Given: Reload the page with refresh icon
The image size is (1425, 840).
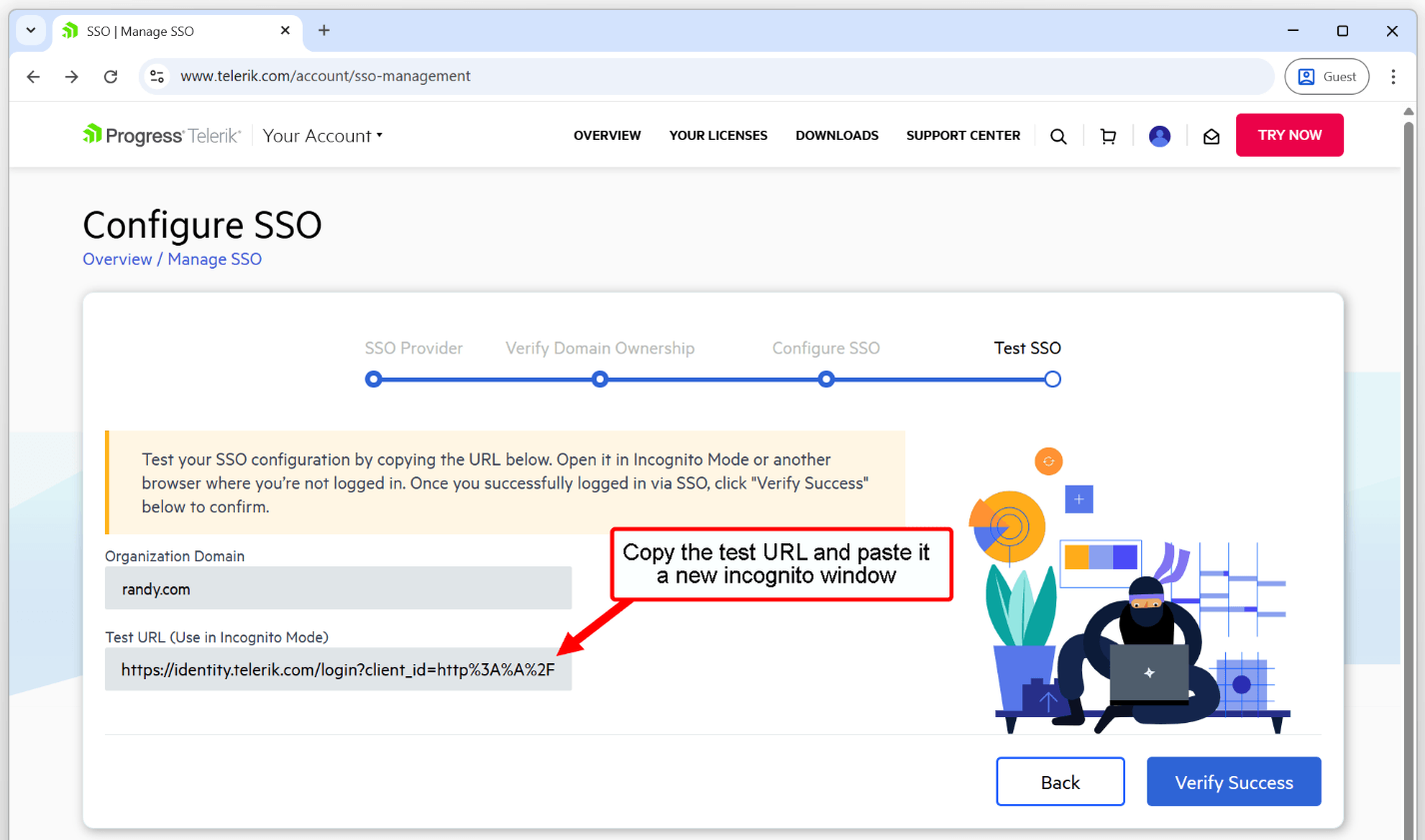Looking at the screenshot, I should point(111,76).
